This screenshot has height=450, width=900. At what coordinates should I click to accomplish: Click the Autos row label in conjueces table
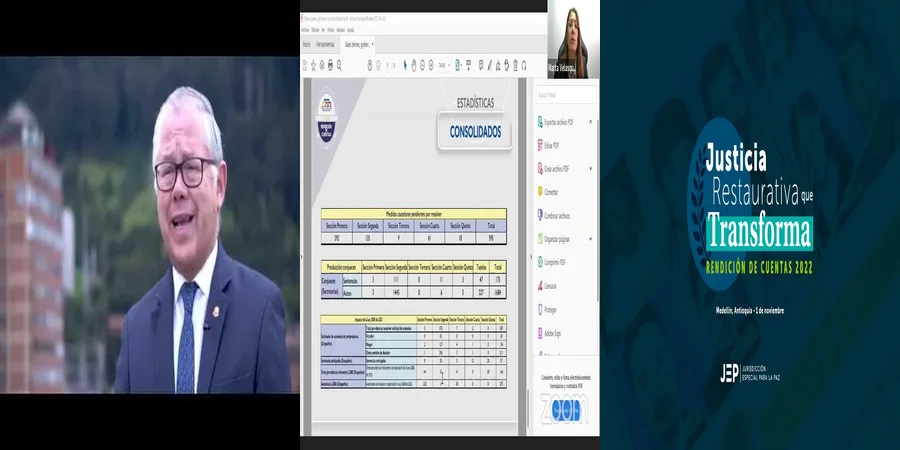(352, 293)
